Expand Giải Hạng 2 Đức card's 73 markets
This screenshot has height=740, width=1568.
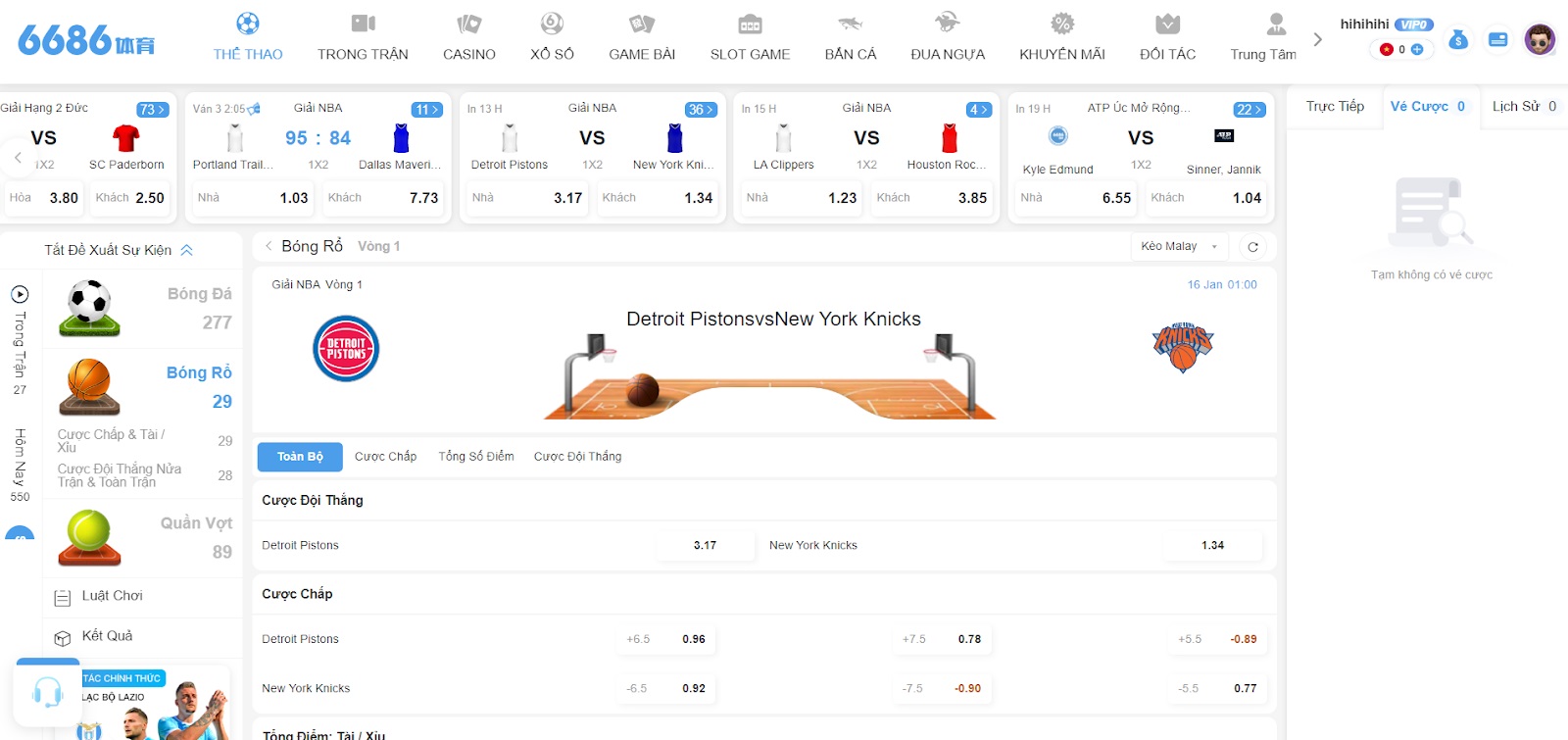(152, 110)
